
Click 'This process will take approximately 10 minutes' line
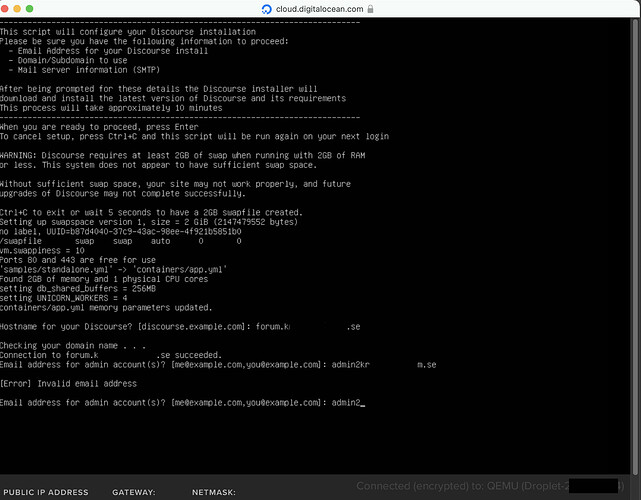pyautogui.click(x=111, y=108)
